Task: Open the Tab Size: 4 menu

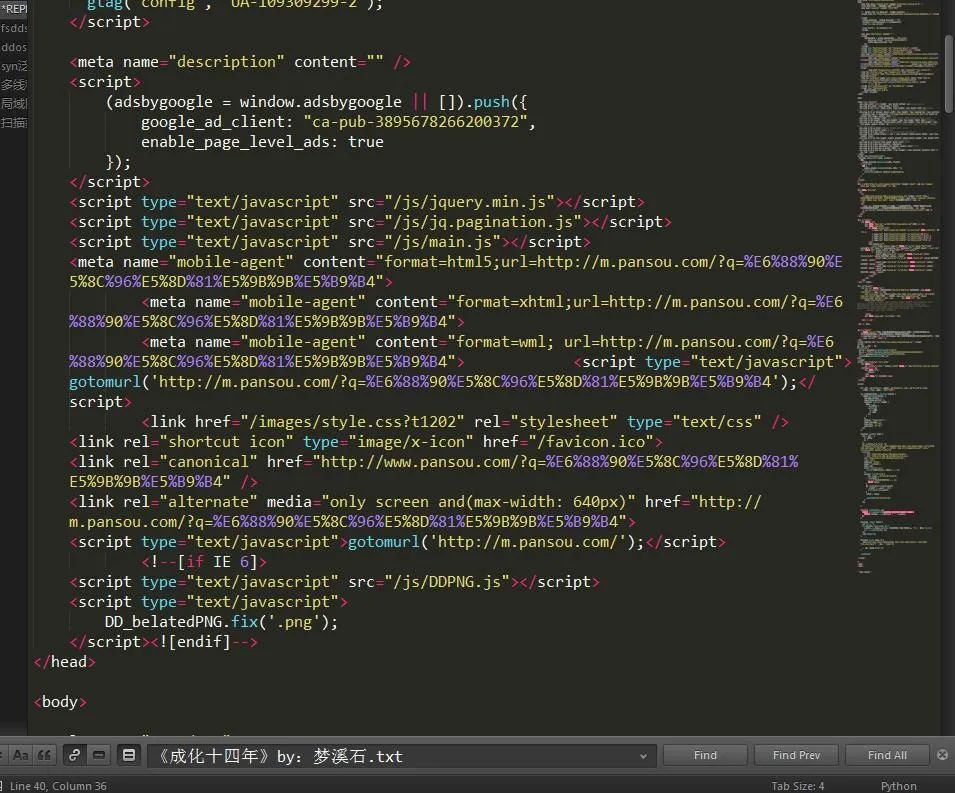Action: tap(798, 785)
